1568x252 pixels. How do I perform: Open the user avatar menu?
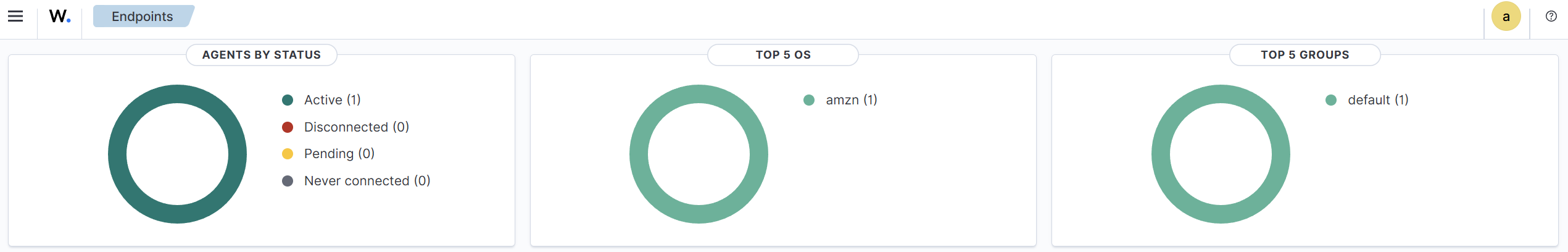click(1506, 17)
